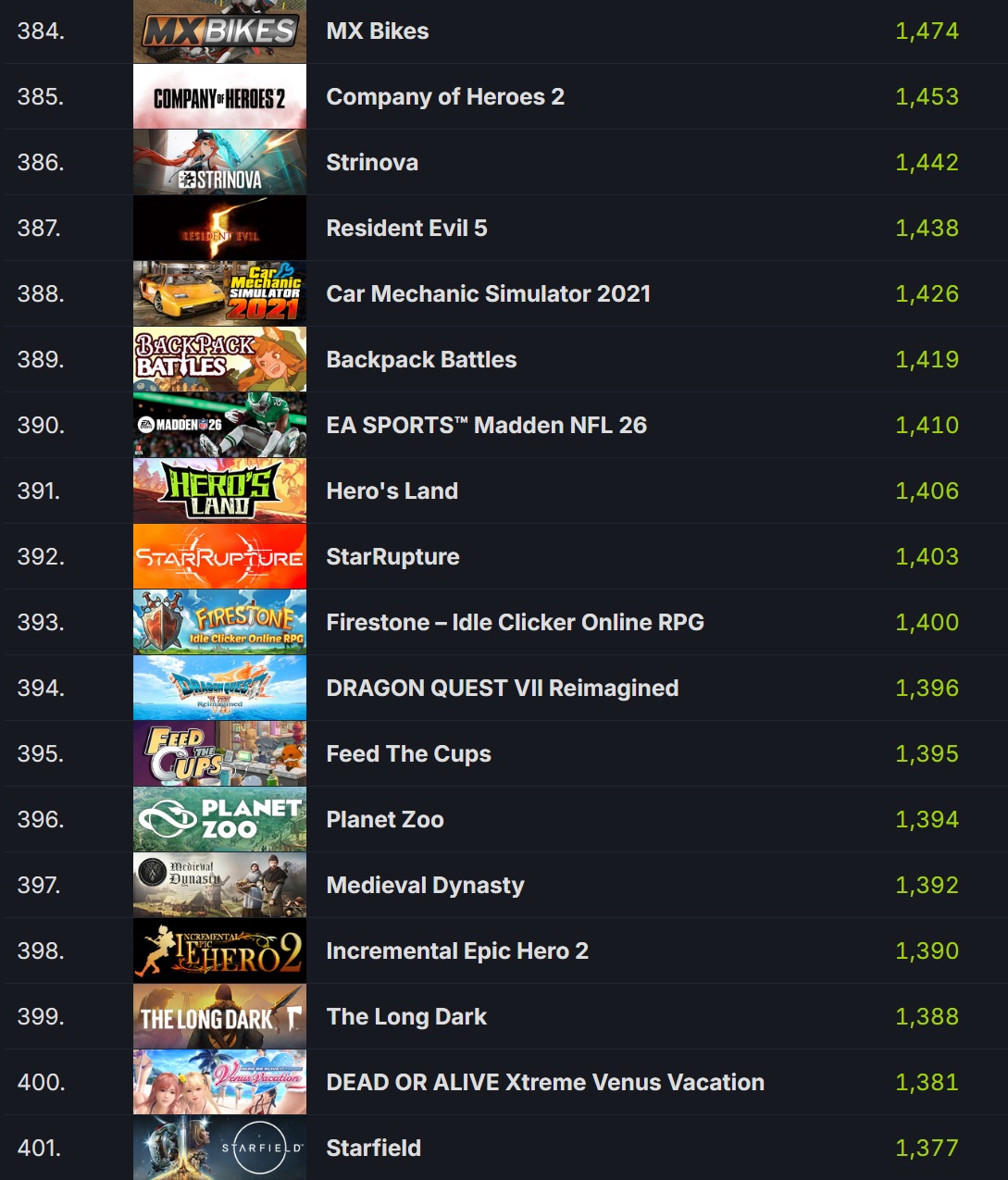Click rank number 395.
The height and width of the screenshot is (1180, 1008).
click(41, 754)
